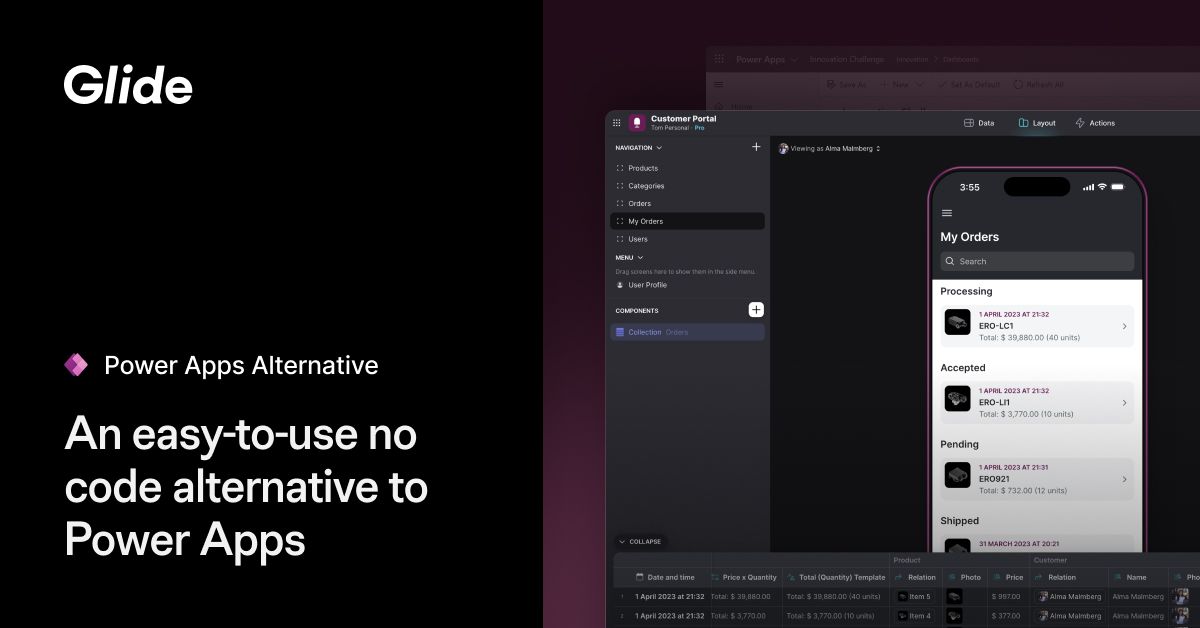Viewport: 1200px width, 628px height.
Task: Open the User Profile menu item
Action: 687,285
